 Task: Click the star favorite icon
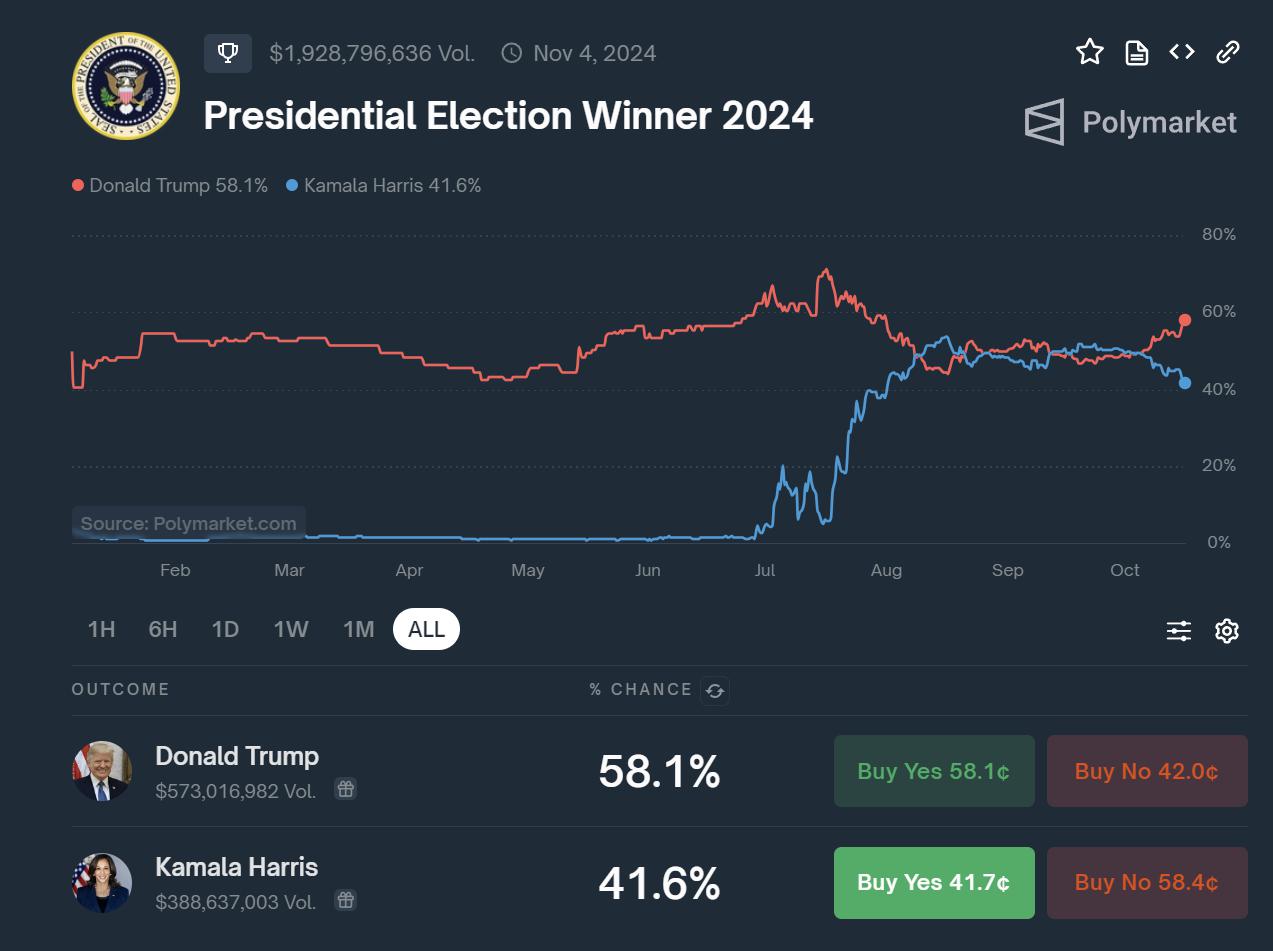click(1090, 52)
